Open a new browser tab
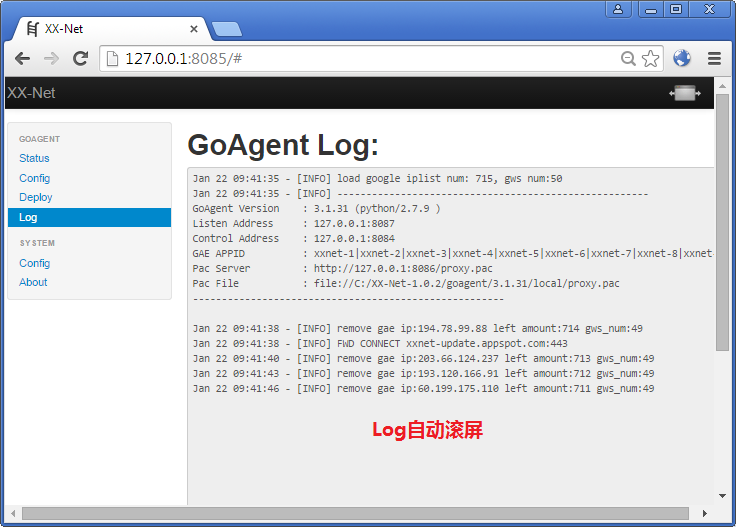The image size is (736, 527). [x=227, y=29]
